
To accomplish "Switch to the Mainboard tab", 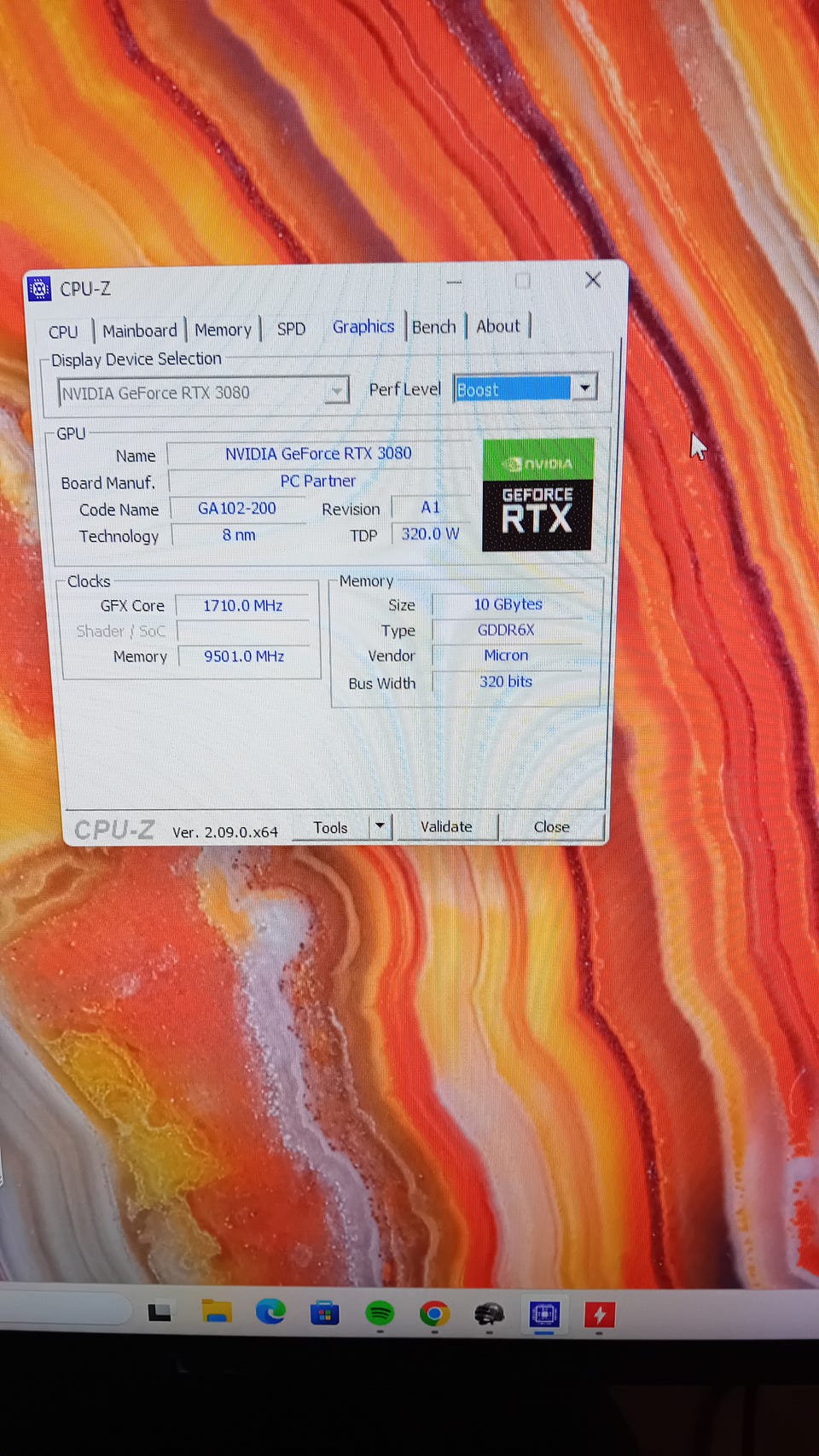I will [140, 330].
